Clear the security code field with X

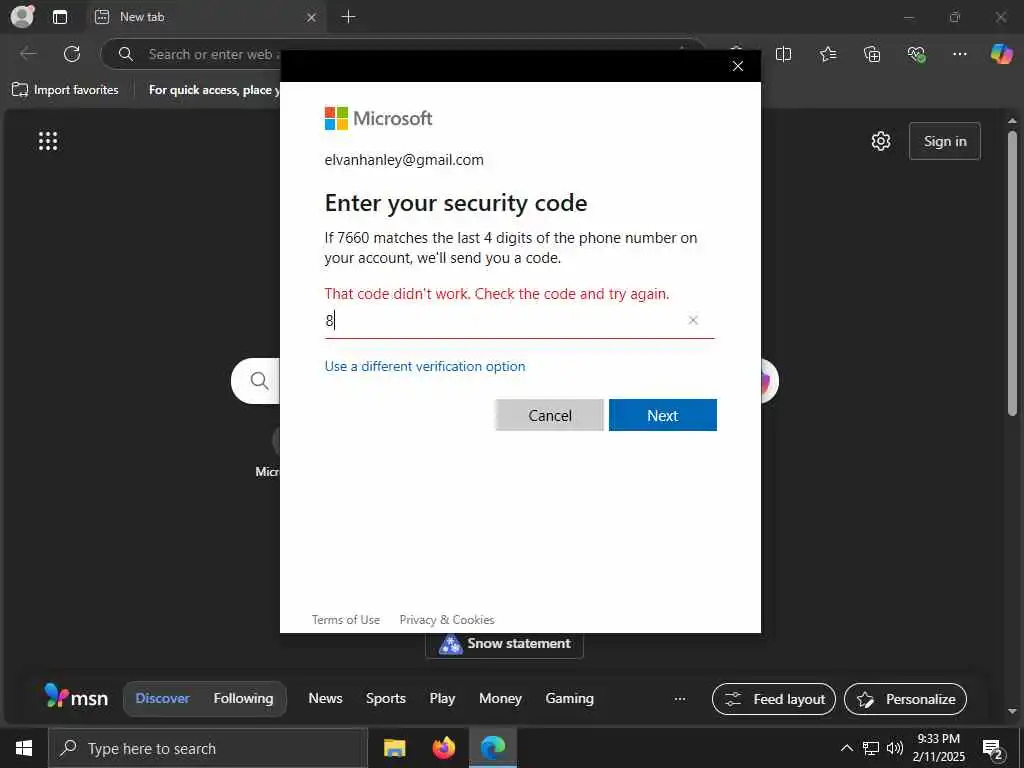tap(693, 320)
